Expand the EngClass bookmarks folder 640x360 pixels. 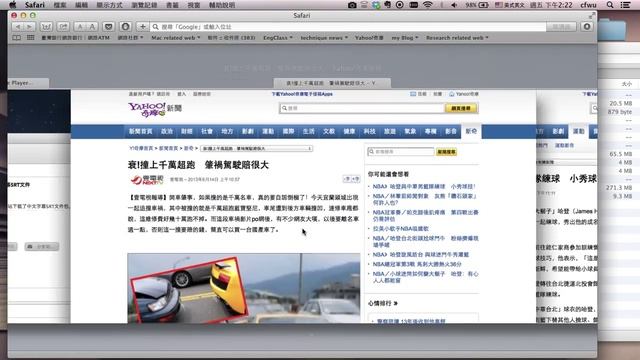(x=278, y=38)
